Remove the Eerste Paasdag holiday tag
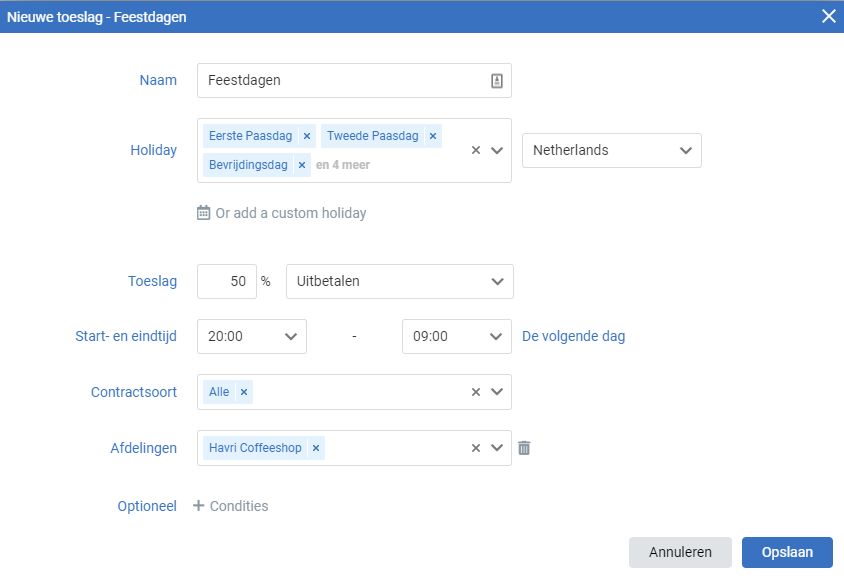This screenshot has width=844, height=581. coord(307,136)
